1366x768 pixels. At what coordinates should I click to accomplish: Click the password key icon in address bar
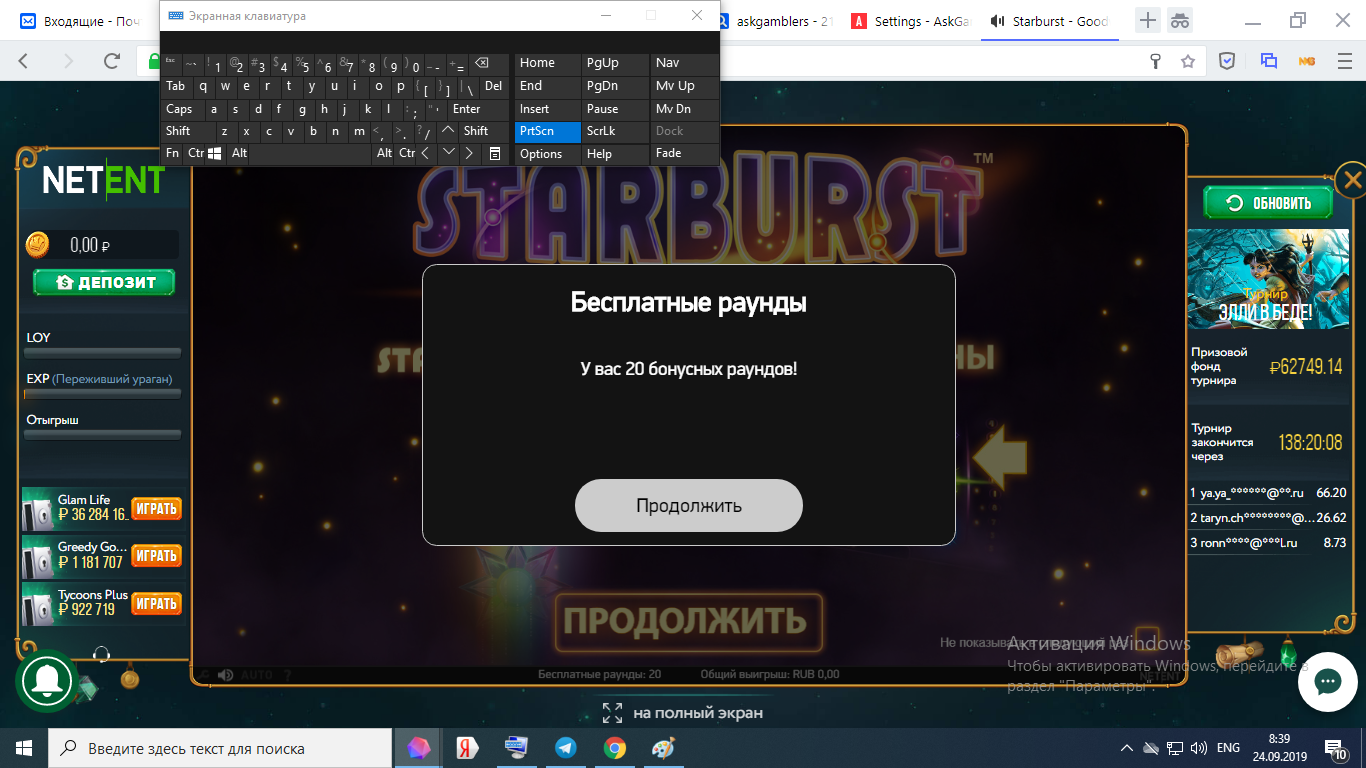(1156, 61)
